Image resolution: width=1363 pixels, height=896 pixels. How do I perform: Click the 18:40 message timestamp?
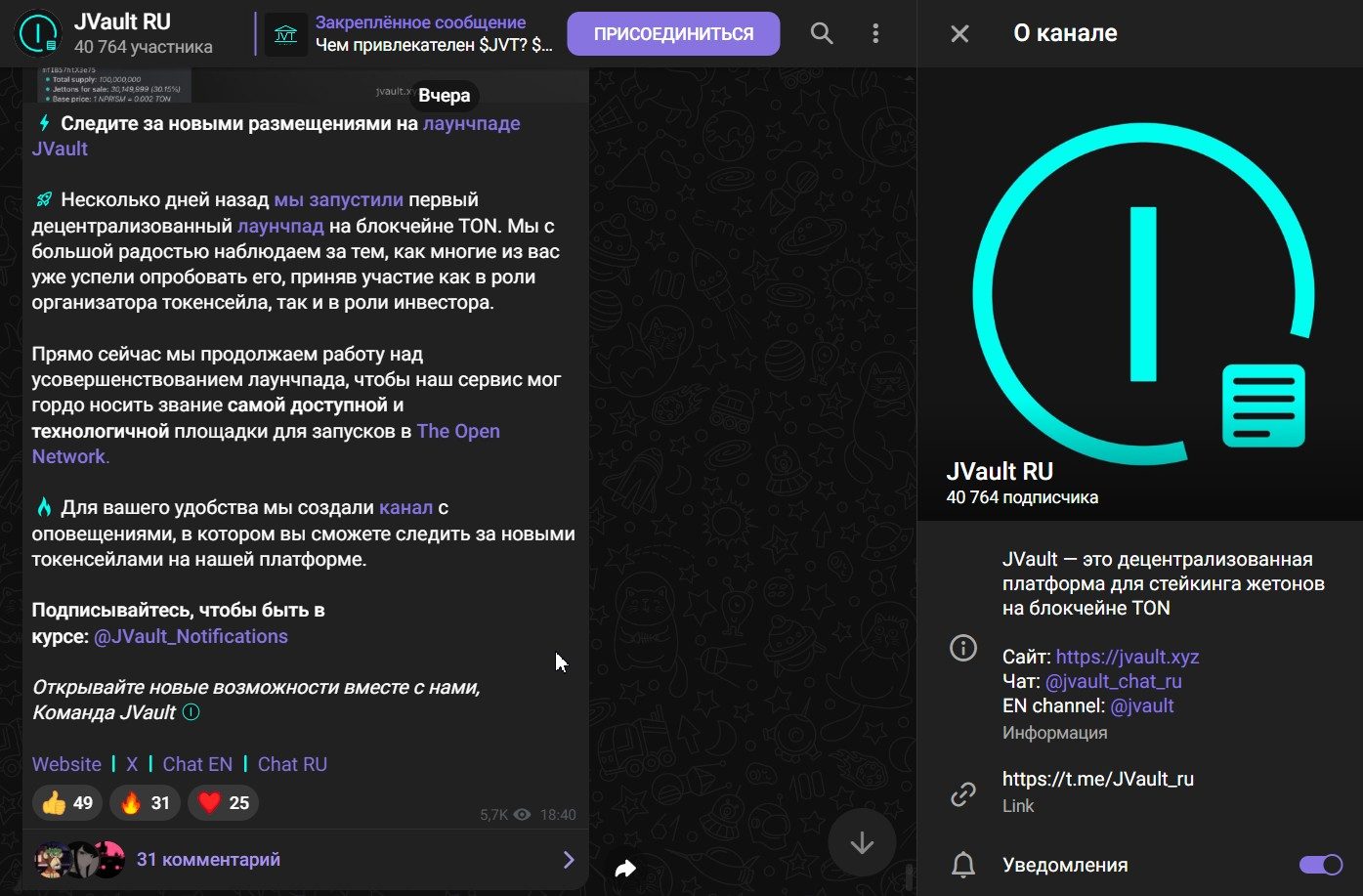558,815
